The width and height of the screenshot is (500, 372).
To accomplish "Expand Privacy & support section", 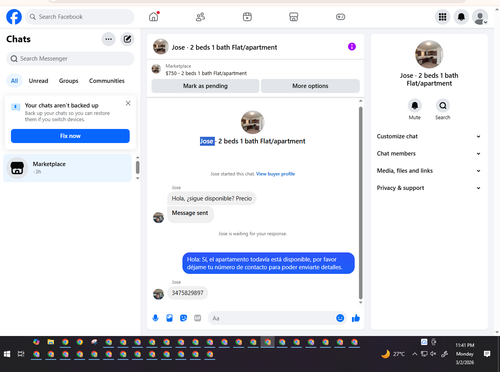I will (429, 188).
